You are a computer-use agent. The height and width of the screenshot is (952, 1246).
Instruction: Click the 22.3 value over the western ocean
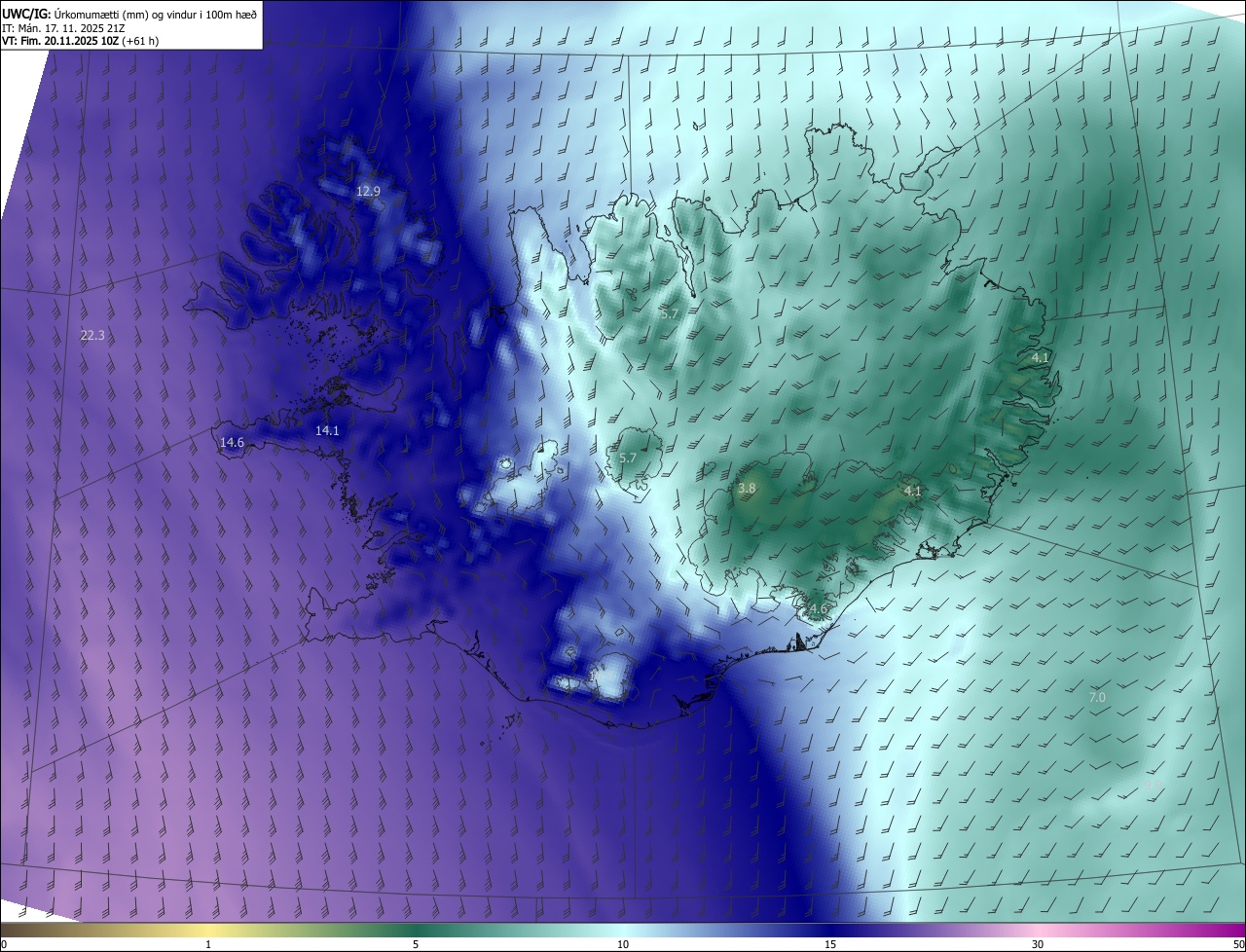[92, 335]
